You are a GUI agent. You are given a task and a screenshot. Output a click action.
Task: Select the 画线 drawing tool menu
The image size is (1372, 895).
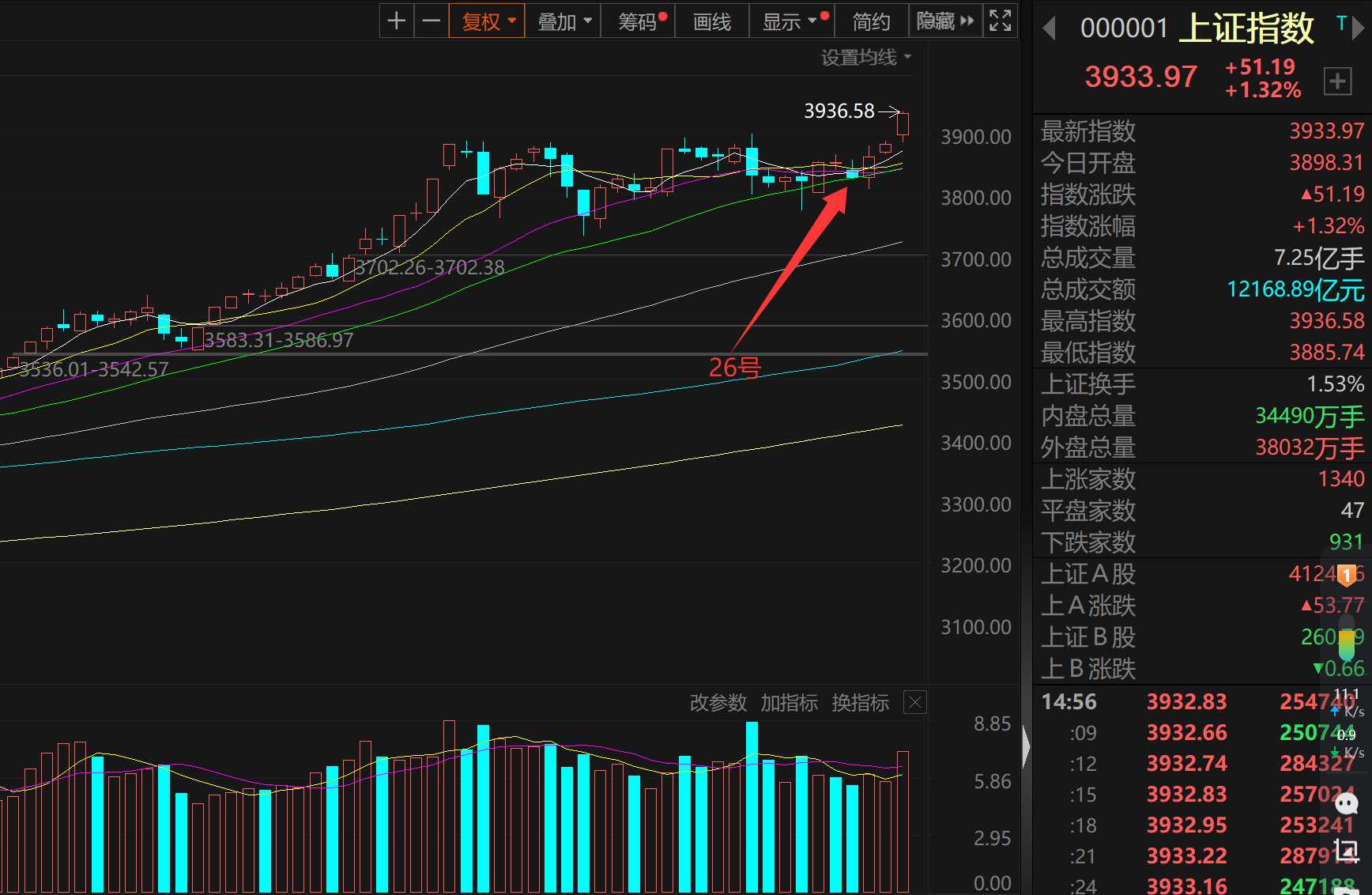pyautogui.click(x=712, y=21)
